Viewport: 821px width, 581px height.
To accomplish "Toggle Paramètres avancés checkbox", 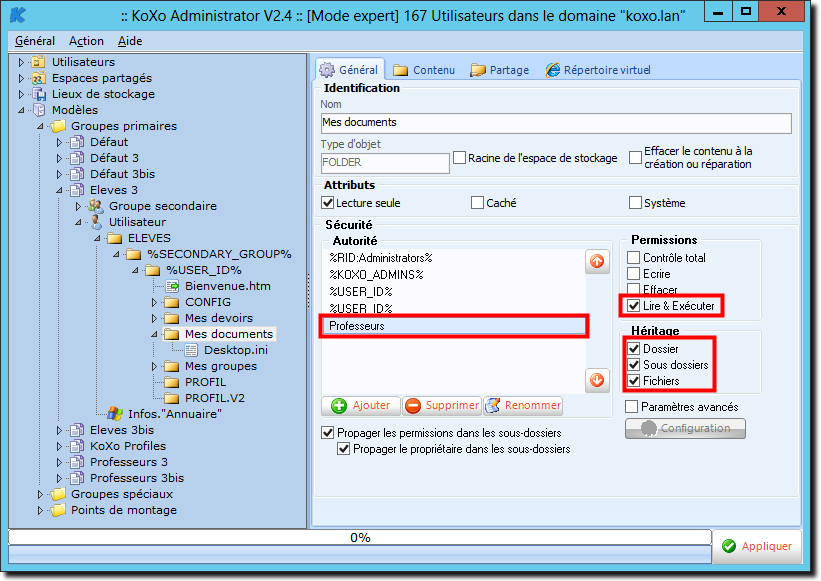I will point(631,407).
